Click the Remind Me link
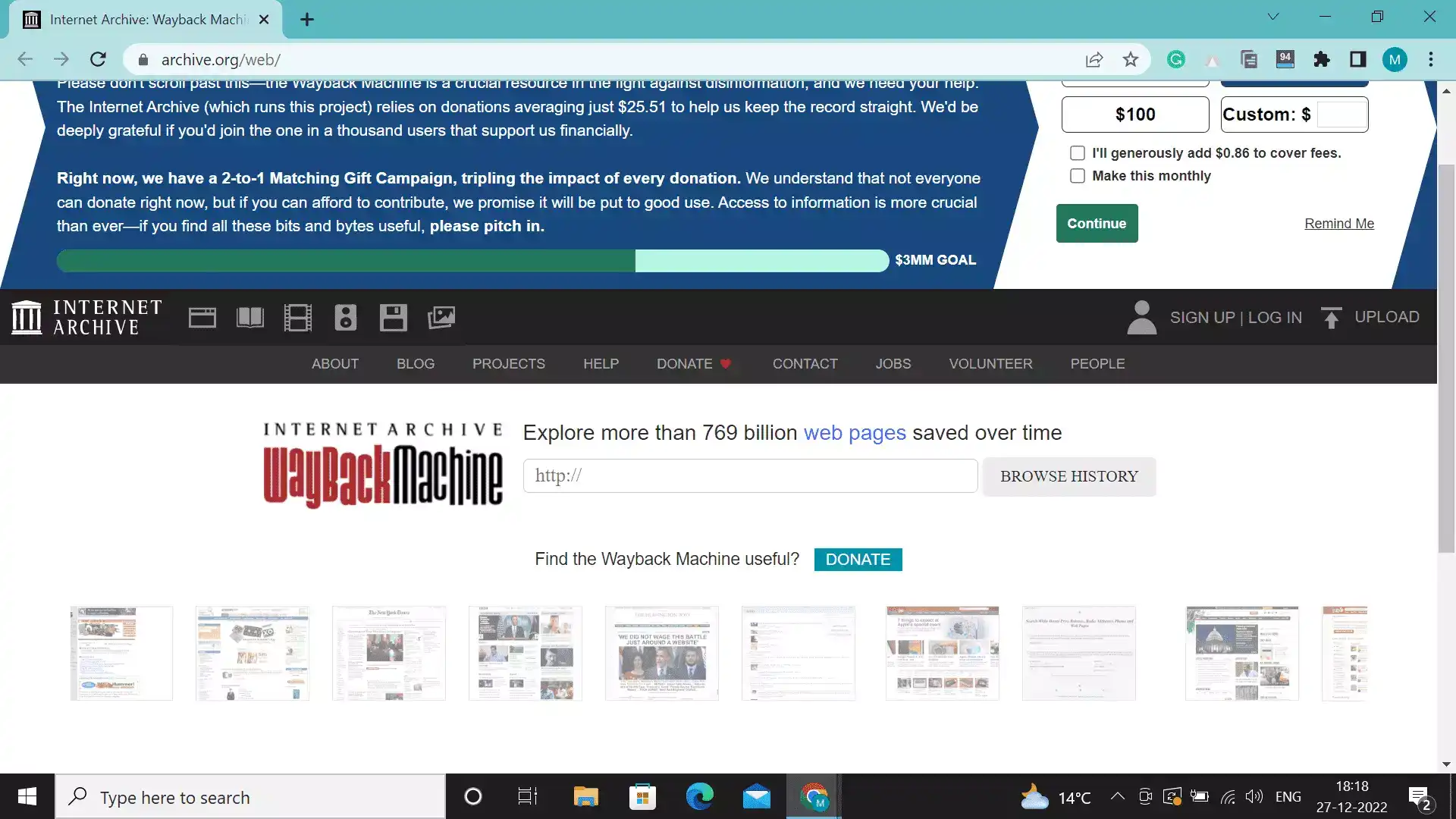1456x819 pixels. [x=1339, y=224]
